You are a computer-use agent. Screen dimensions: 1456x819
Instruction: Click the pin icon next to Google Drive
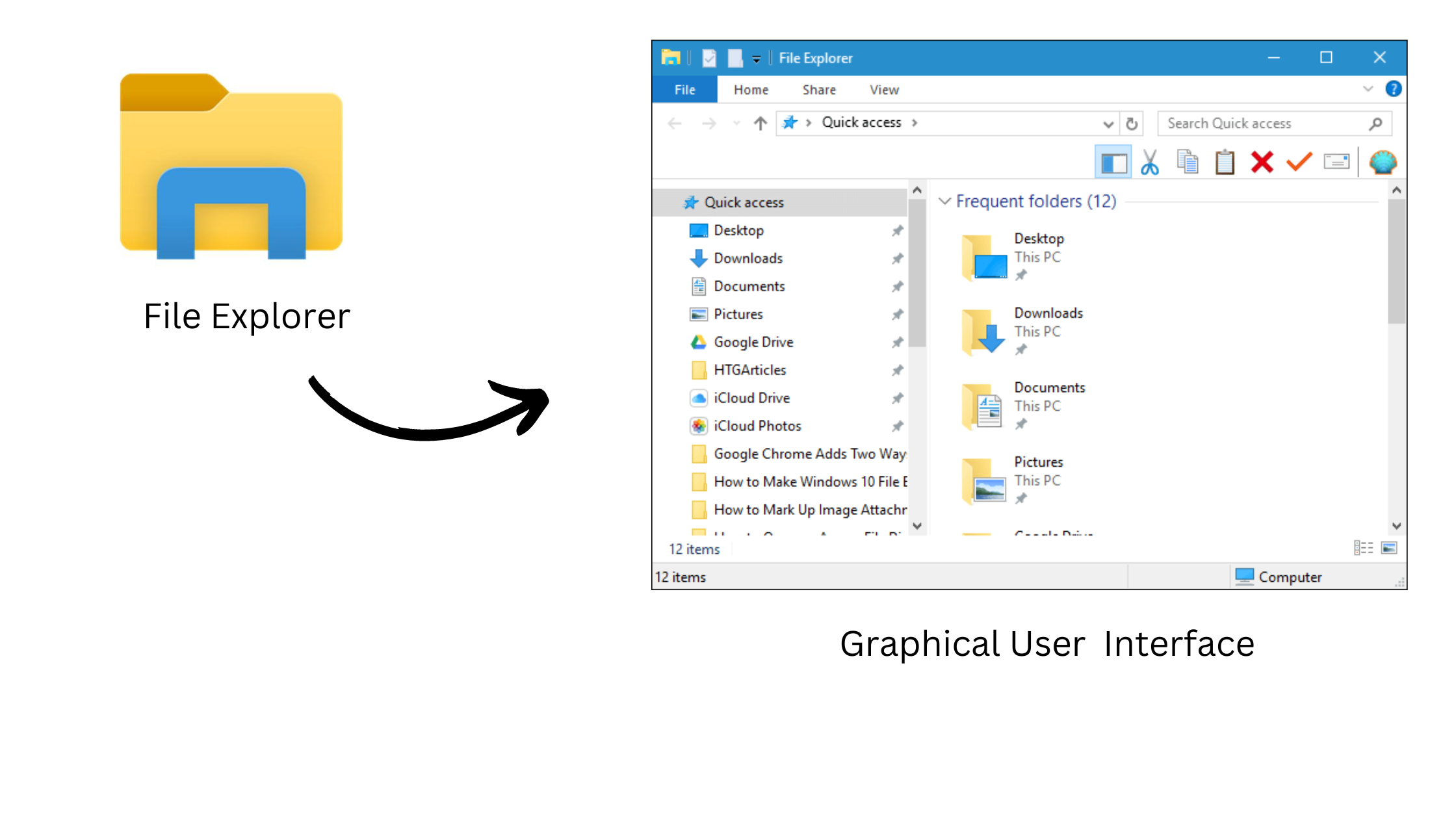coord(897,343)
